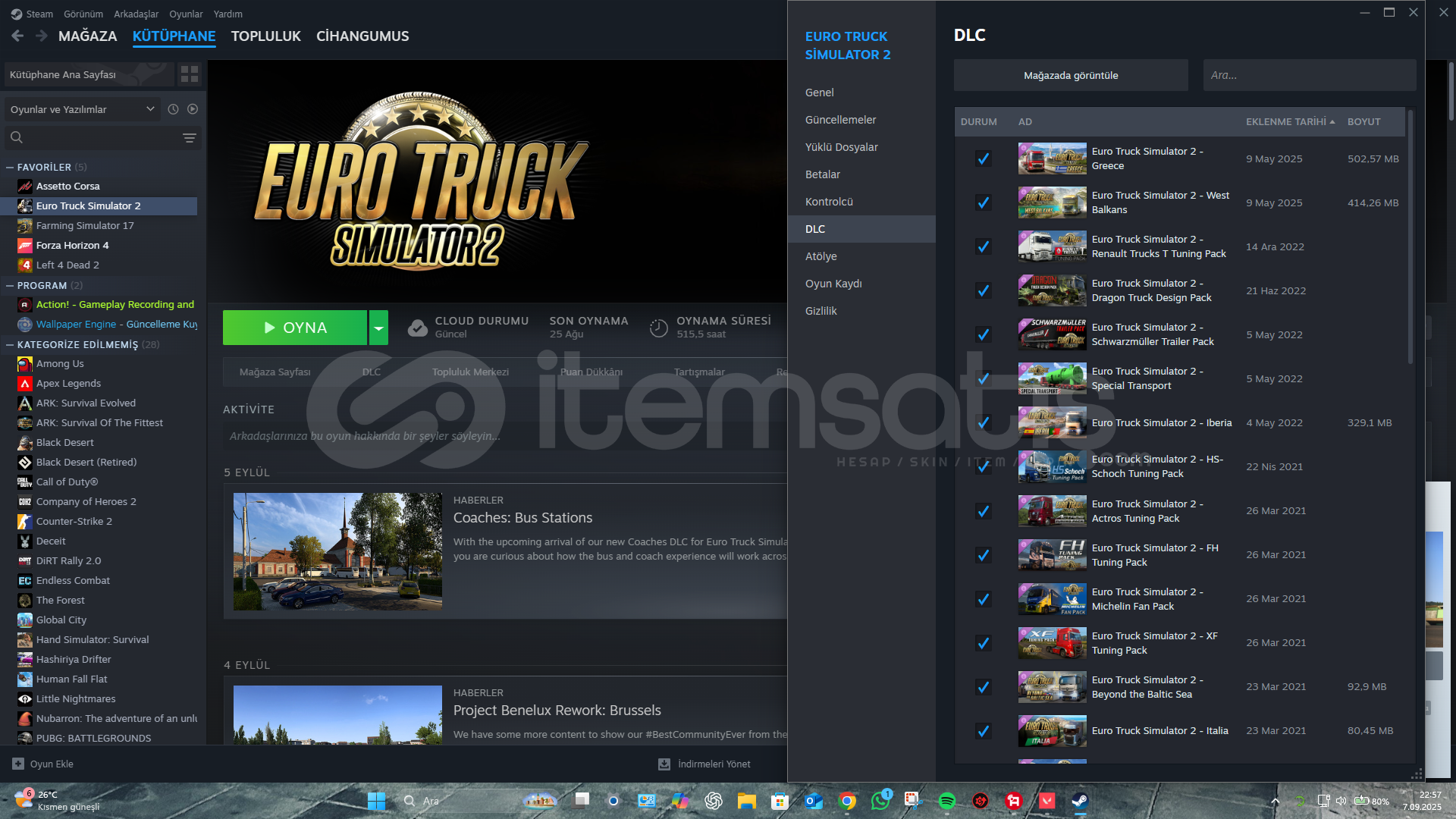Open WhatsApp from the taskbar
Image resolution: width=1456 pixels, height=819 pixels.
(880, 801)
